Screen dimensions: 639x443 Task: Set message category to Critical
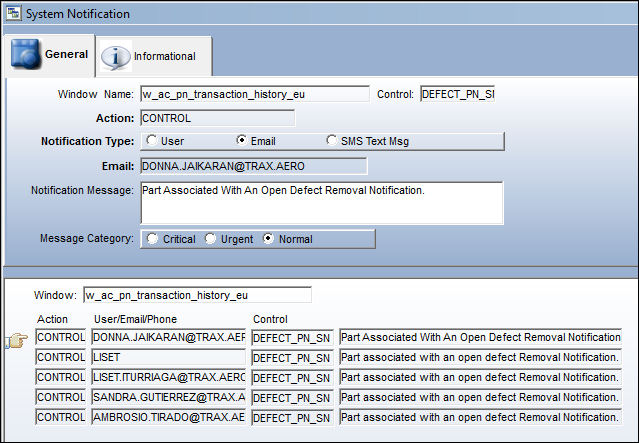click(152, 238)
